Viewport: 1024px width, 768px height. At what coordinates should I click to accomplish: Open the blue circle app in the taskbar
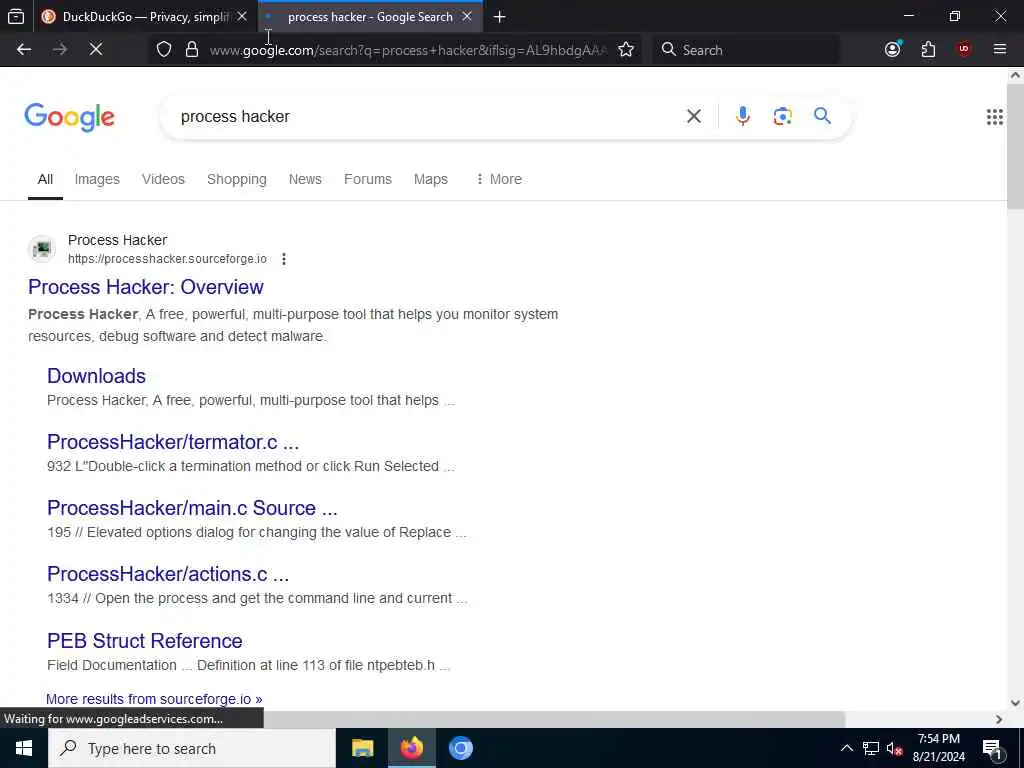click(x=460, y=748)
